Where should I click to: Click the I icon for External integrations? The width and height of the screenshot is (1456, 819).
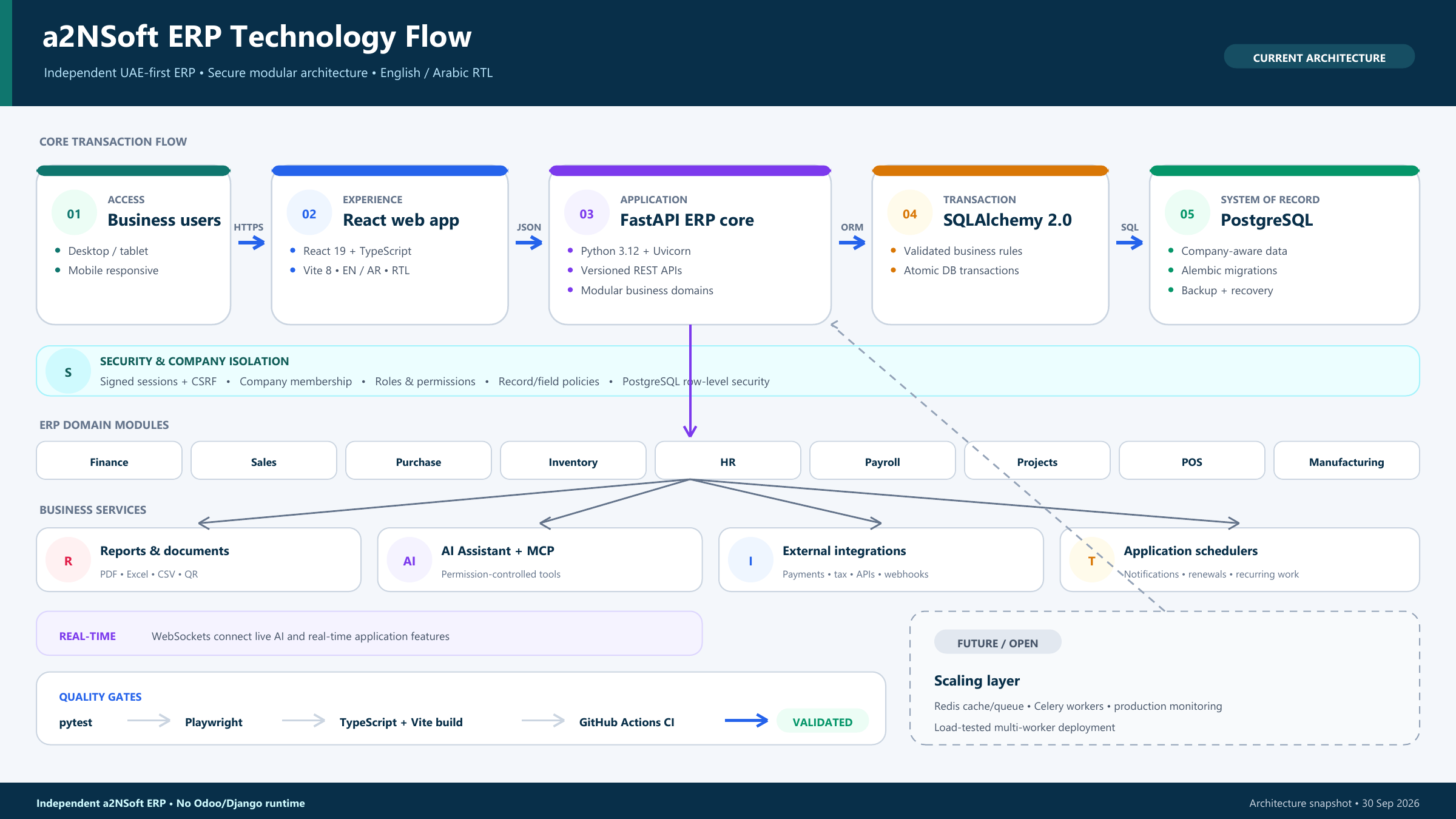(x=750, y=561)
